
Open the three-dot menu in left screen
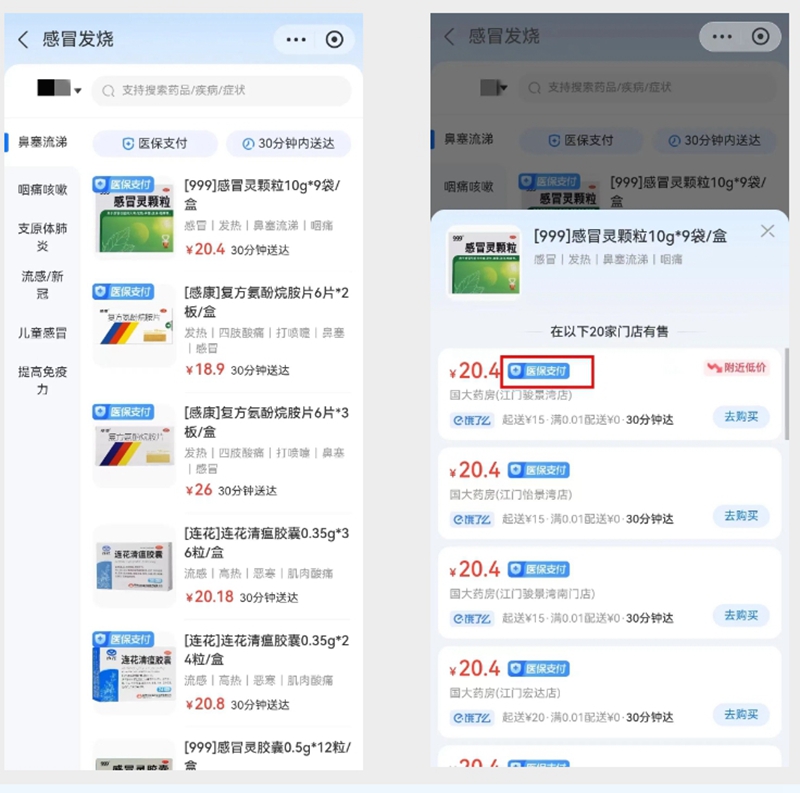point(296,39)
